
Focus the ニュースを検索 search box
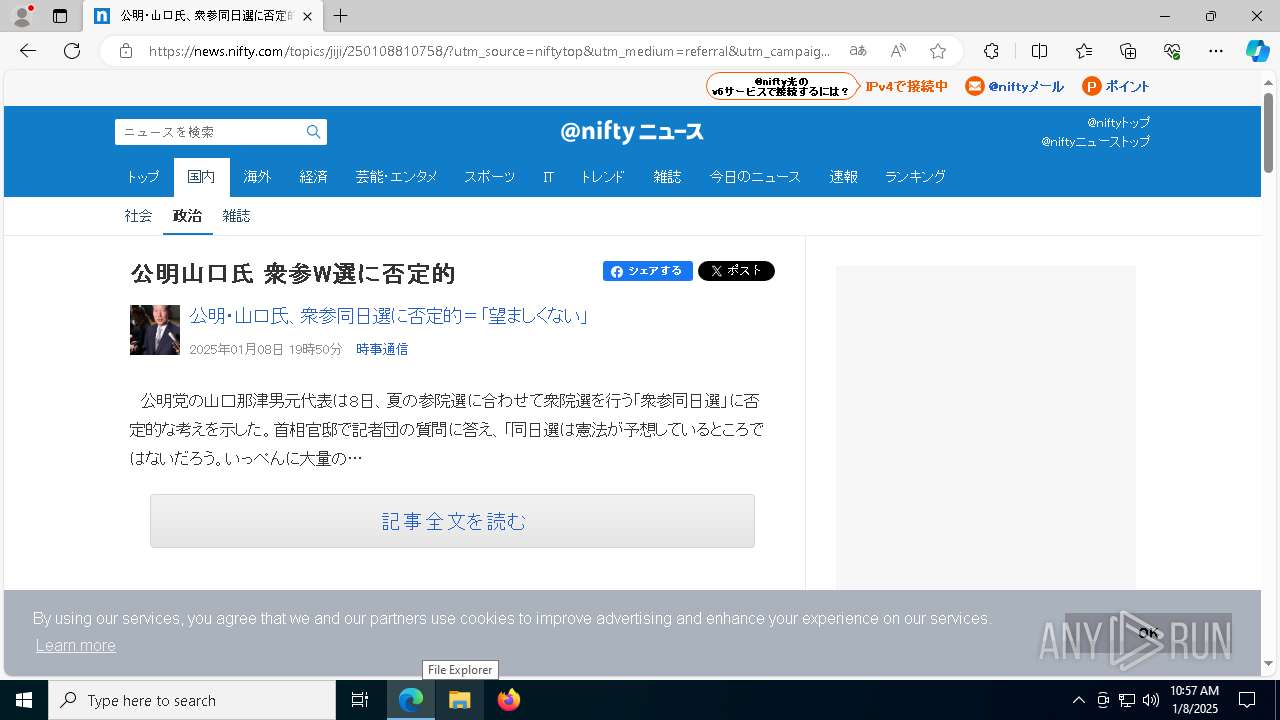pyautogui.click(x=209, y=132)
